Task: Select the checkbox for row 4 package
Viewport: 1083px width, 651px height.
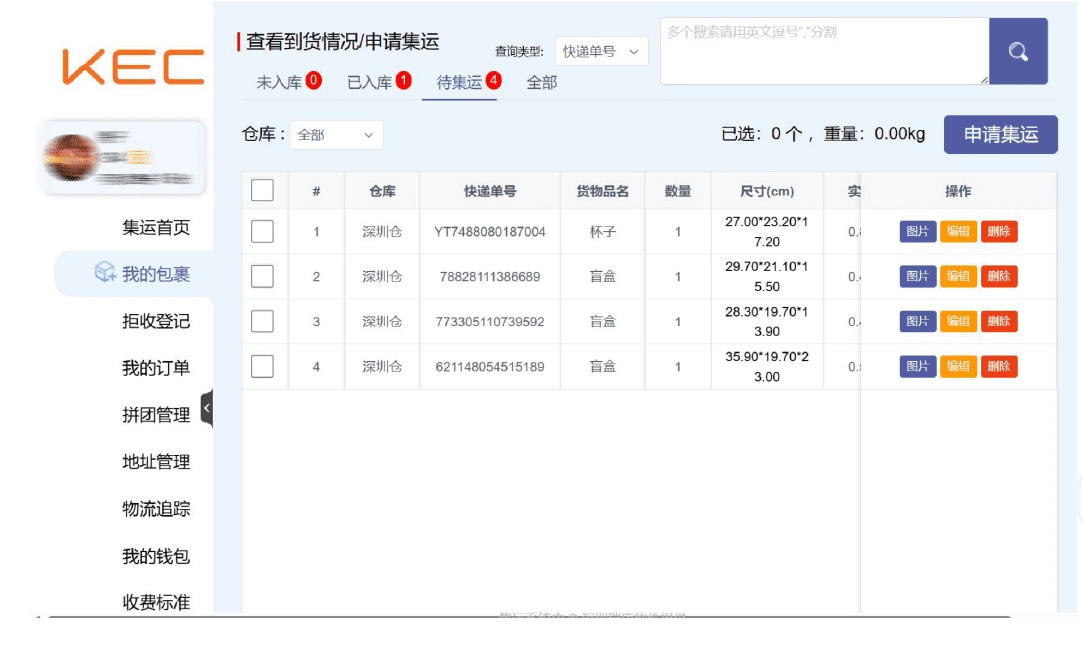Action: point(262,366)
